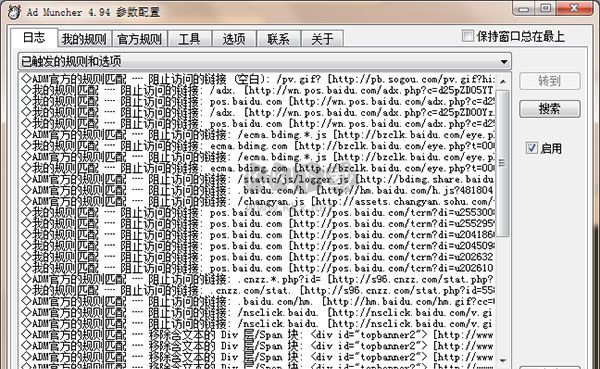Click the Ad Muncher cow icon in title bar
The width and height of the screenshot is (600, 369).
tap(14, 11)
